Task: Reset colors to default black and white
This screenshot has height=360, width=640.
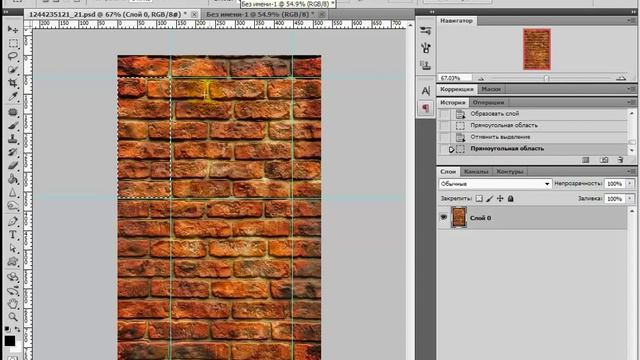Action: point(7,329)
